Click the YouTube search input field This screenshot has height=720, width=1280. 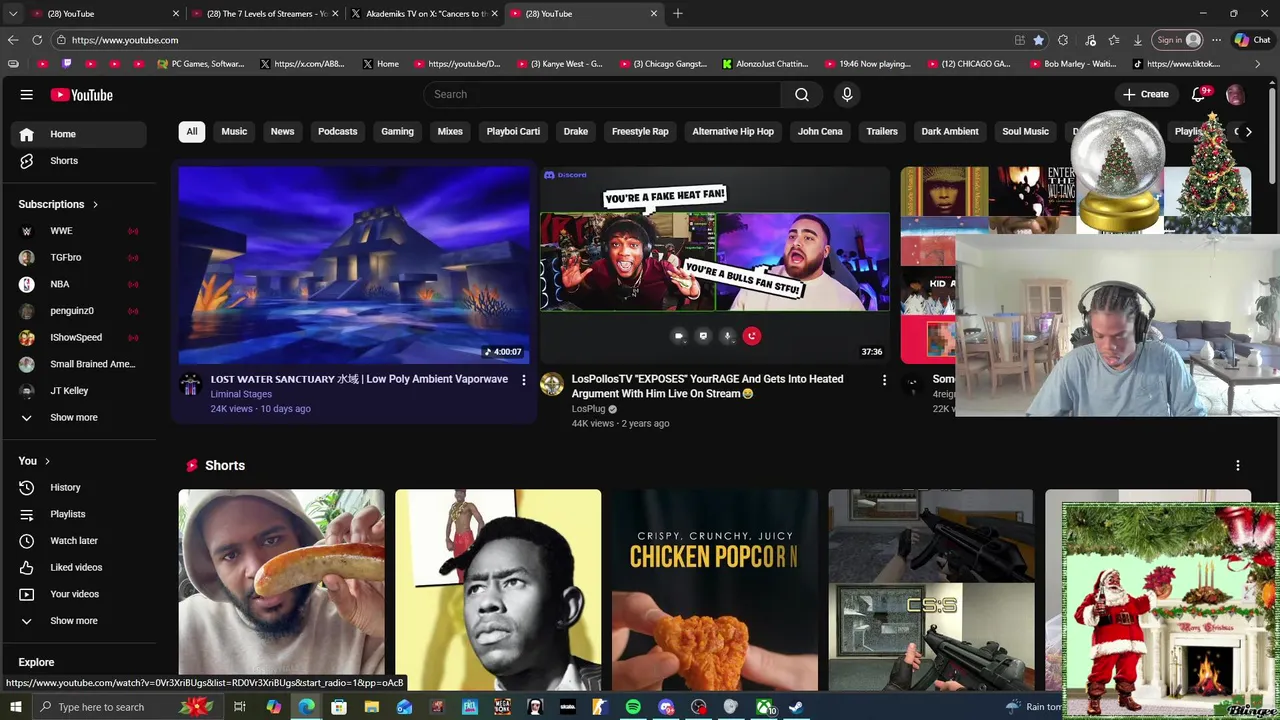click(x=602, y=94)
